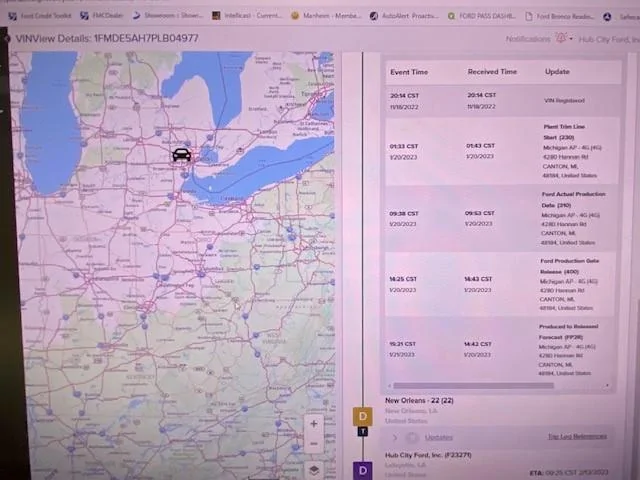The width and height of the screenshot is (640, 480).
Task: Expand the Updates section chevron
Action: click(x=395, y=438)
